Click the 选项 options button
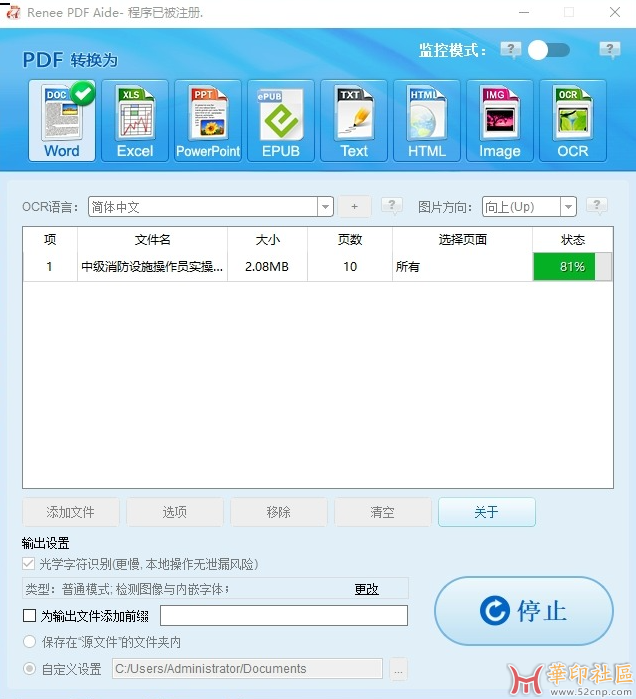Screen dimensions: 636x699 175,512
